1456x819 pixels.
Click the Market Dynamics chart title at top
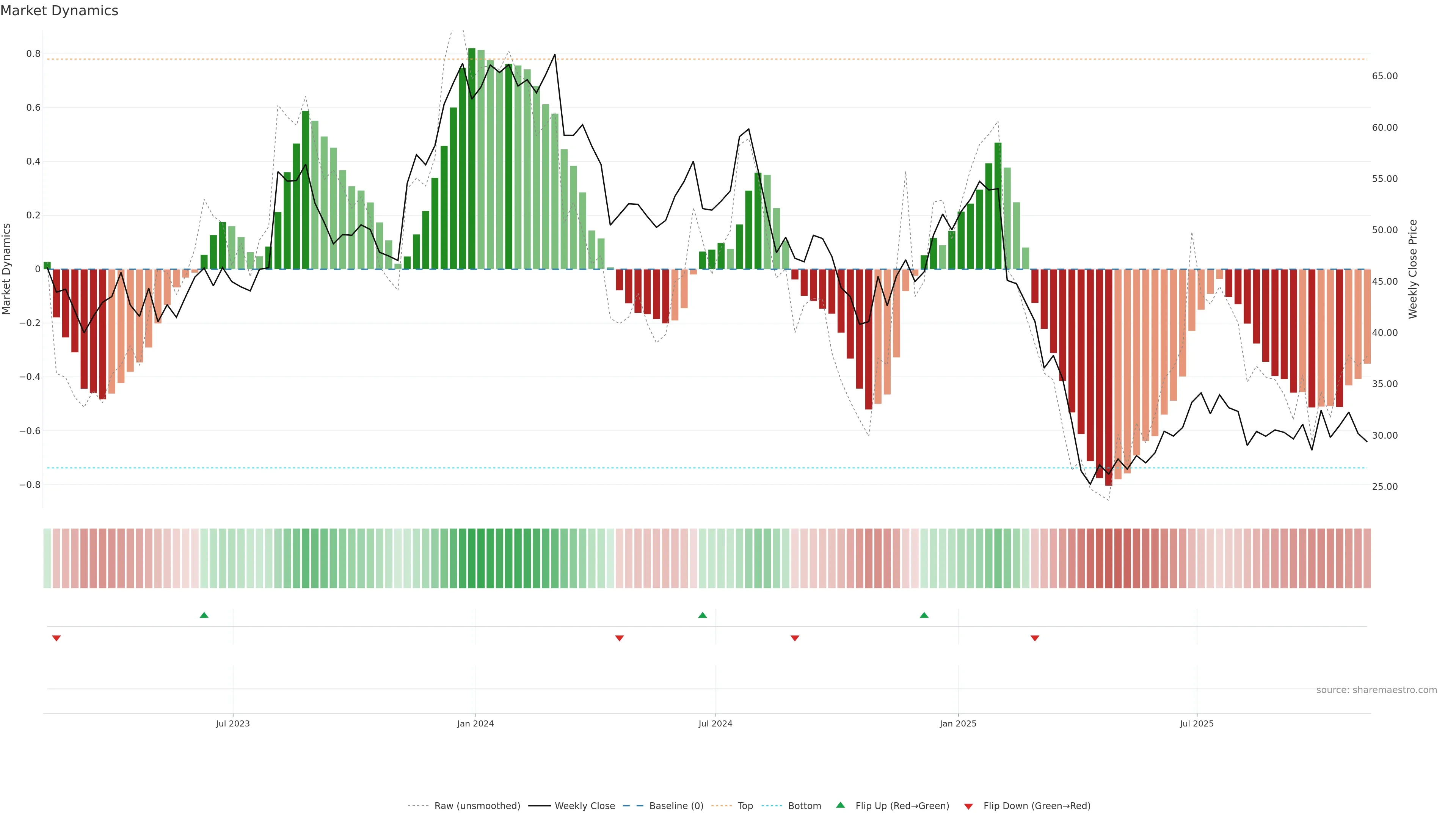(60, 11)
